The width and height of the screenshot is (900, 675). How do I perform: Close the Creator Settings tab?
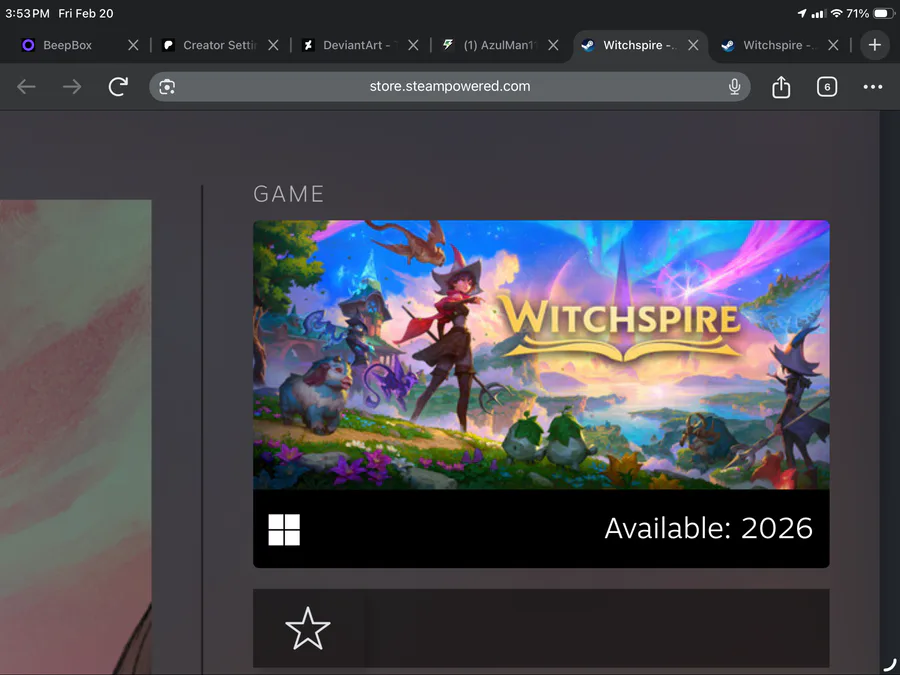pyautogui.click(x=273, y=45)
